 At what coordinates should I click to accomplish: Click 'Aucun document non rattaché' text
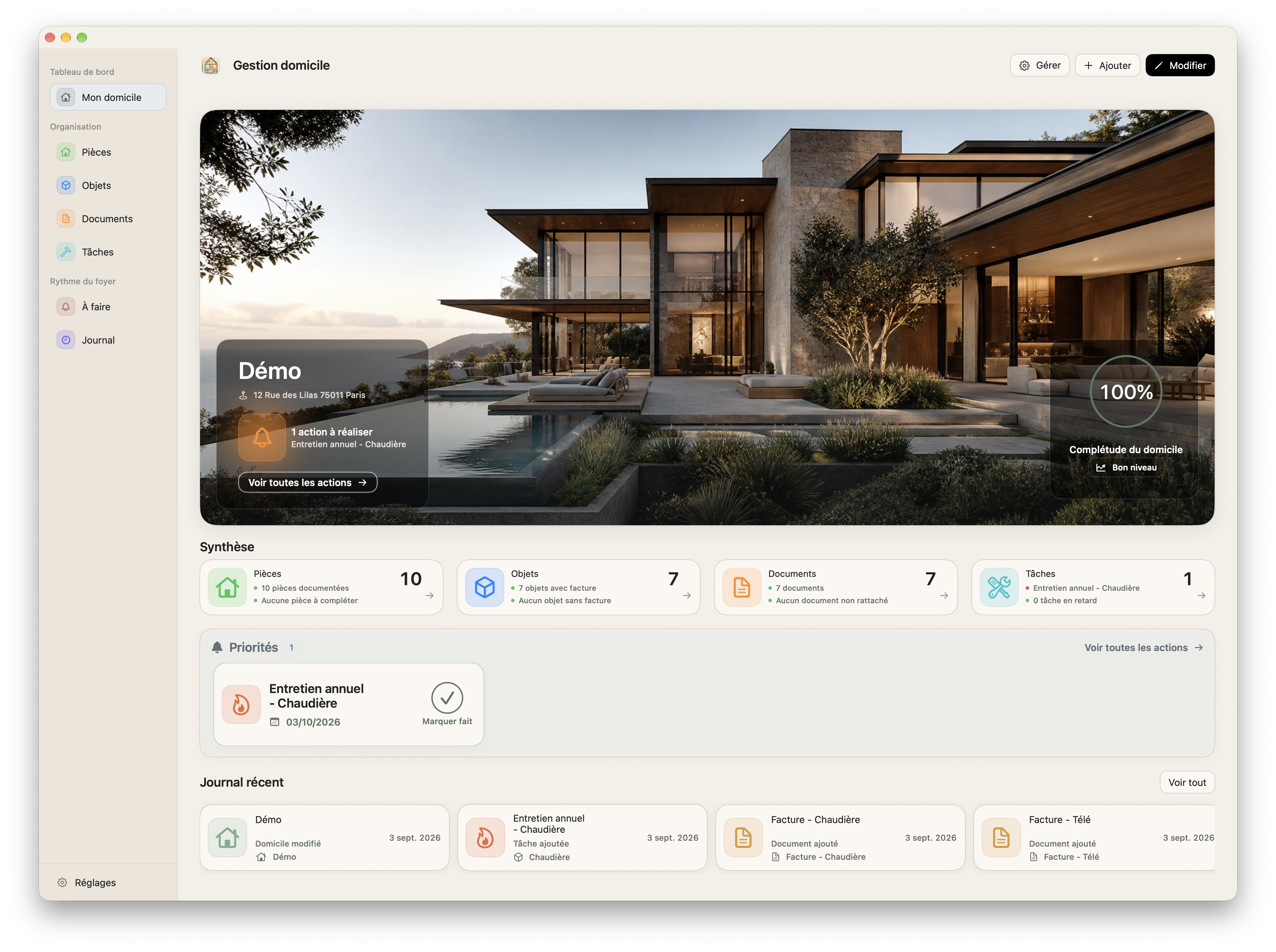tap(831, 600)
